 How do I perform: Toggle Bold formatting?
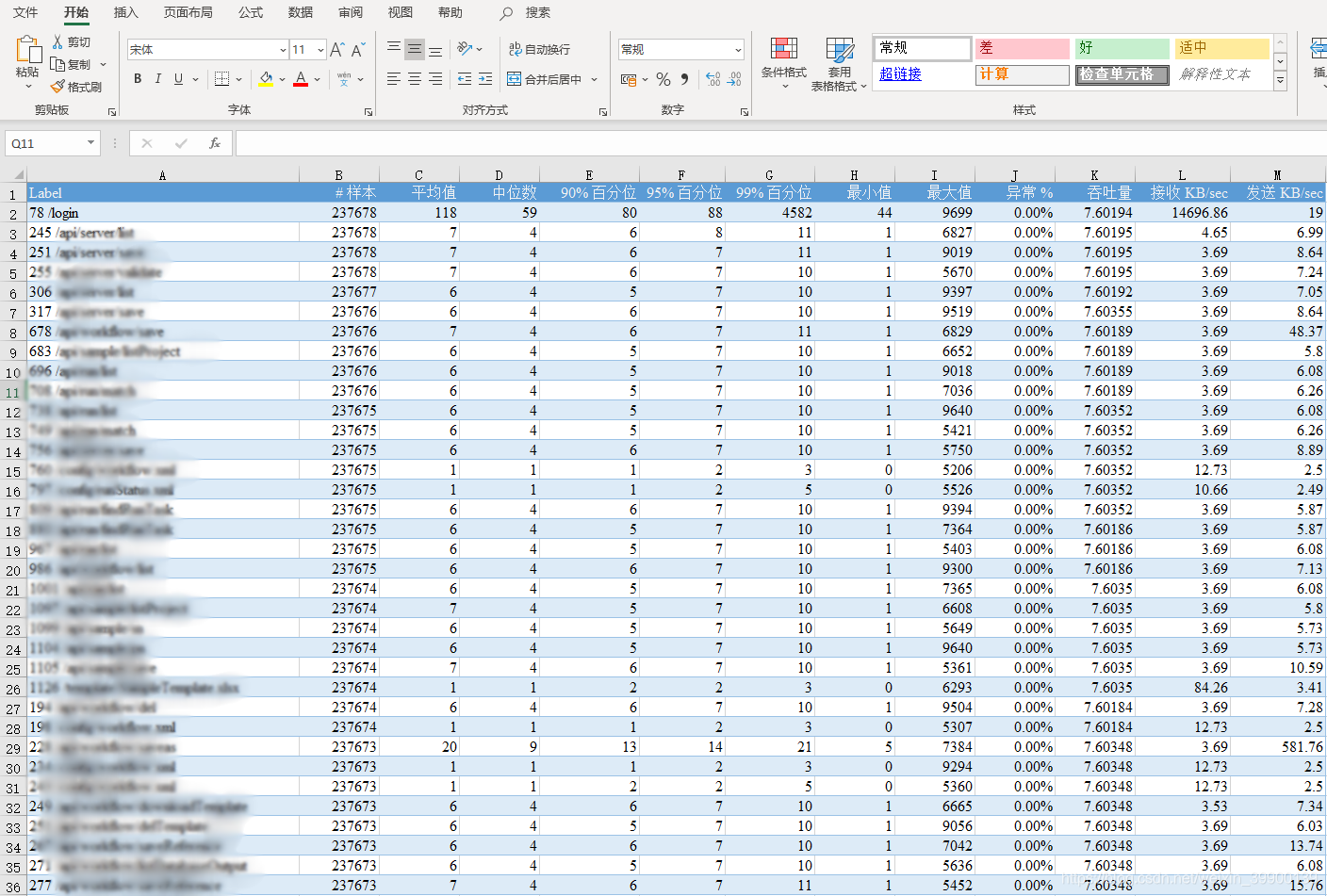coord(138,79)
